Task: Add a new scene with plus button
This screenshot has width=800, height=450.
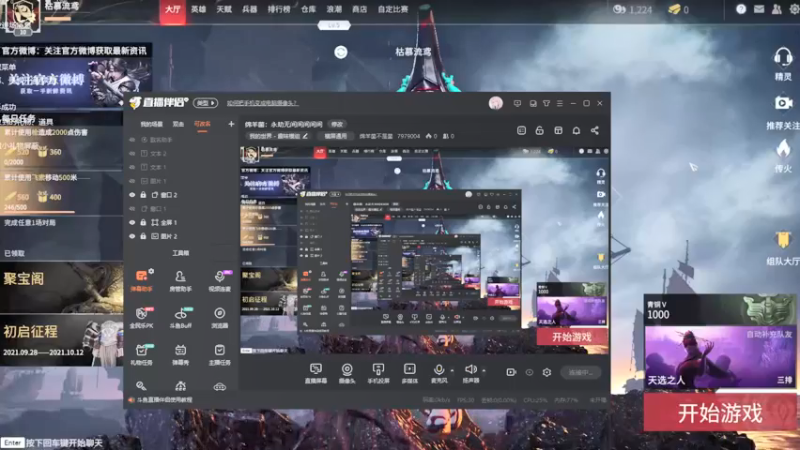Action: point(231,124)
